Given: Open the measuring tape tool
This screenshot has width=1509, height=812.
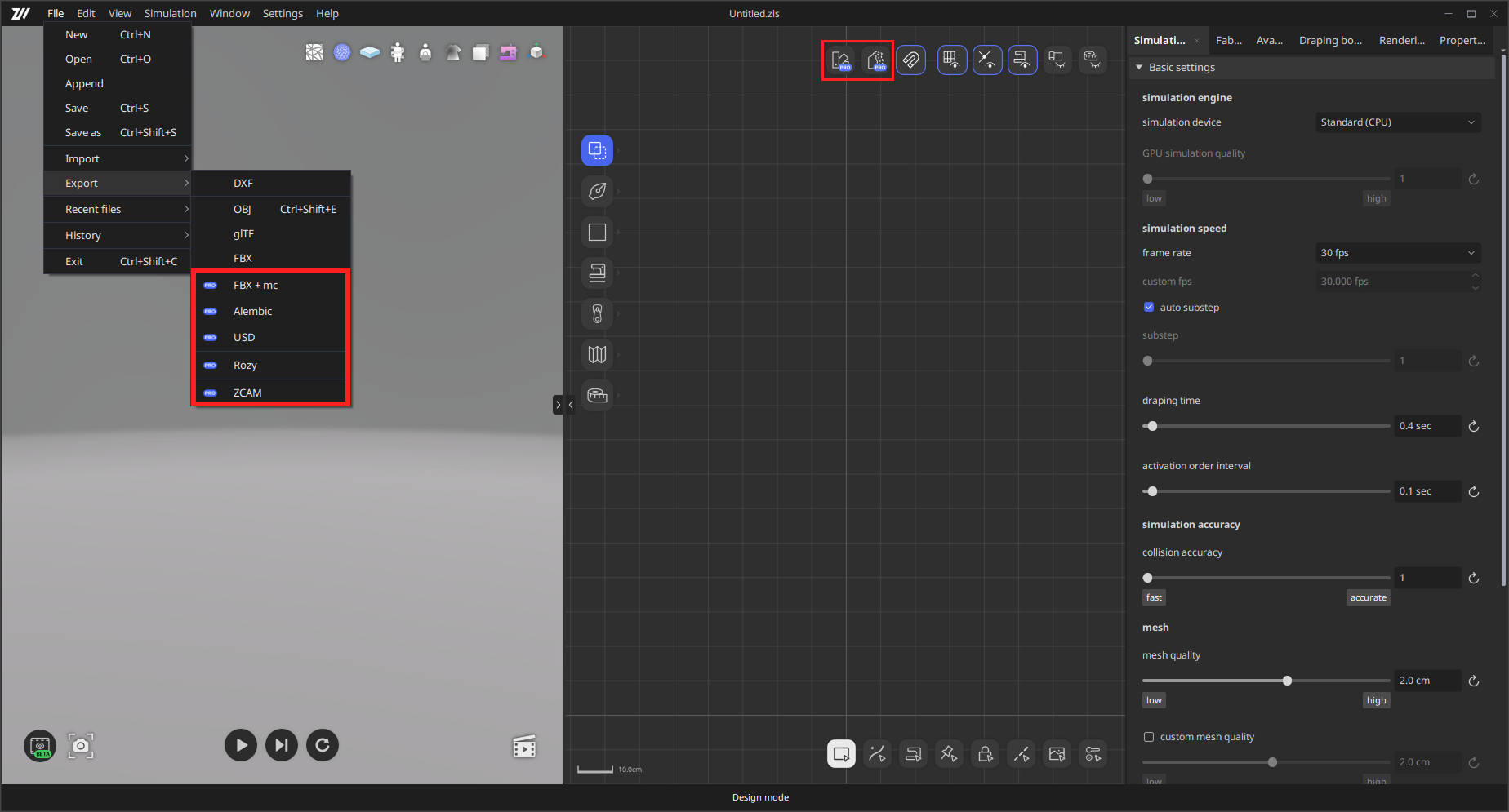Looking at the screenshot, I should pyautogui.click(x=597, y=395).
